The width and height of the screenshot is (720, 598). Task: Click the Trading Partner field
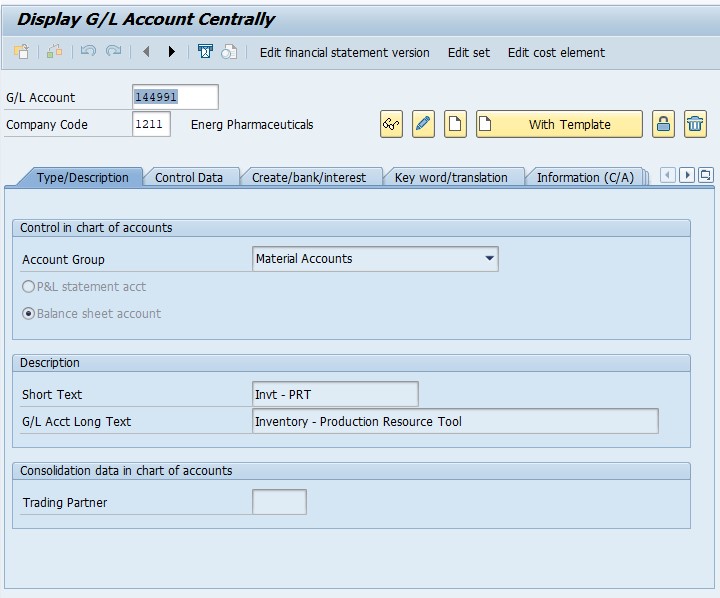[279, 502]
